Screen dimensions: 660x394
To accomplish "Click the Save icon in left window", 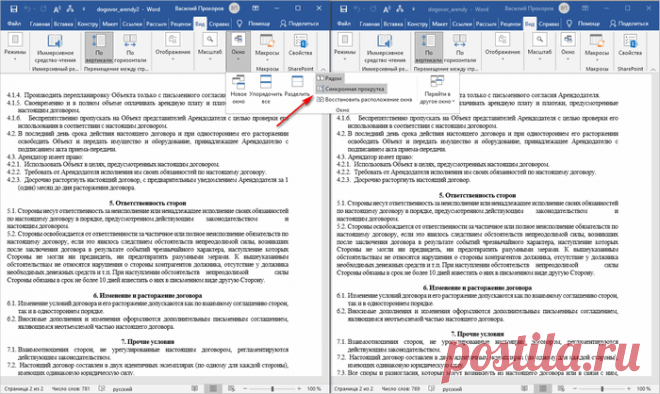I will point(13,9).
